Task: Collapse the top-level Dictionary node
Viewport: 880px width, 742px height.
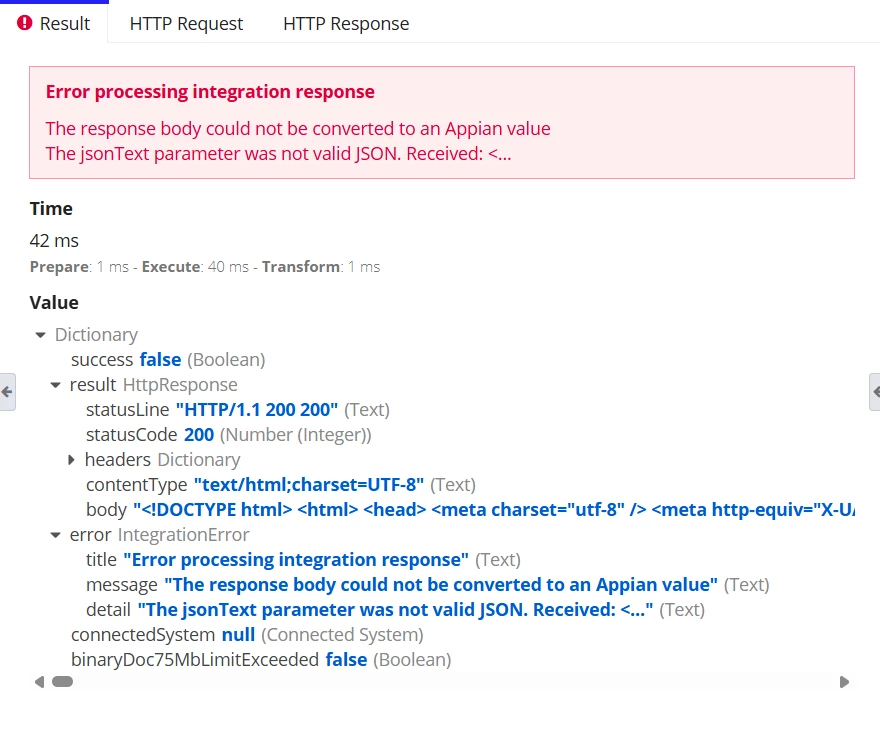Action: pos(40,335)
